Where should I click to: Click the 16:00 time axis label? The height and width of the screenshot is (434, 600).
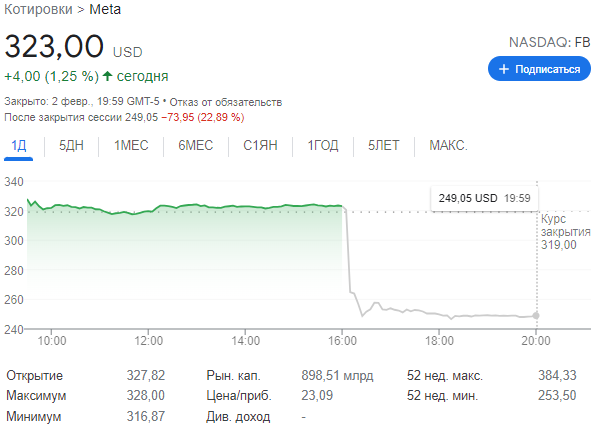[x=343, y=341]
